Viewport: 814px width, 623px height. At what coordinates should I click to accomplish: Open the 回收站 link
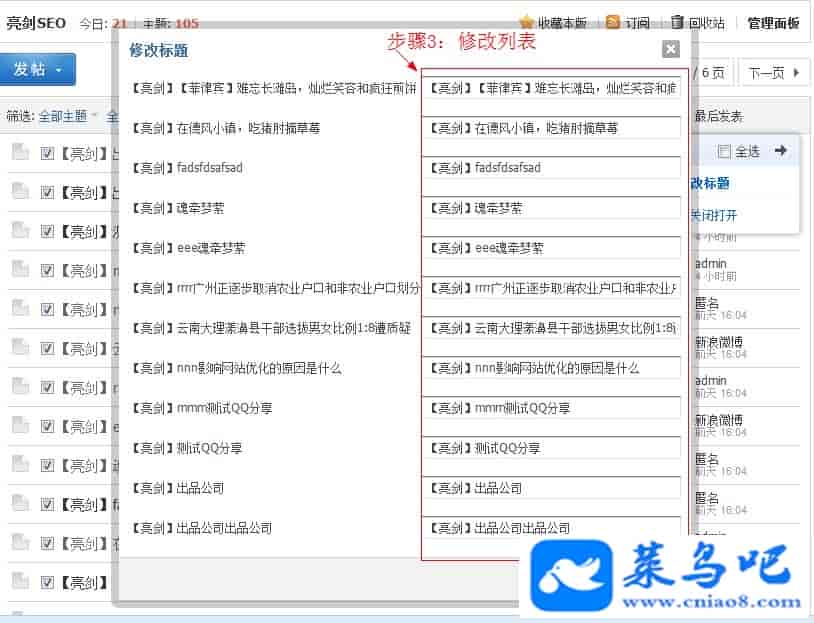click(706, 23)
